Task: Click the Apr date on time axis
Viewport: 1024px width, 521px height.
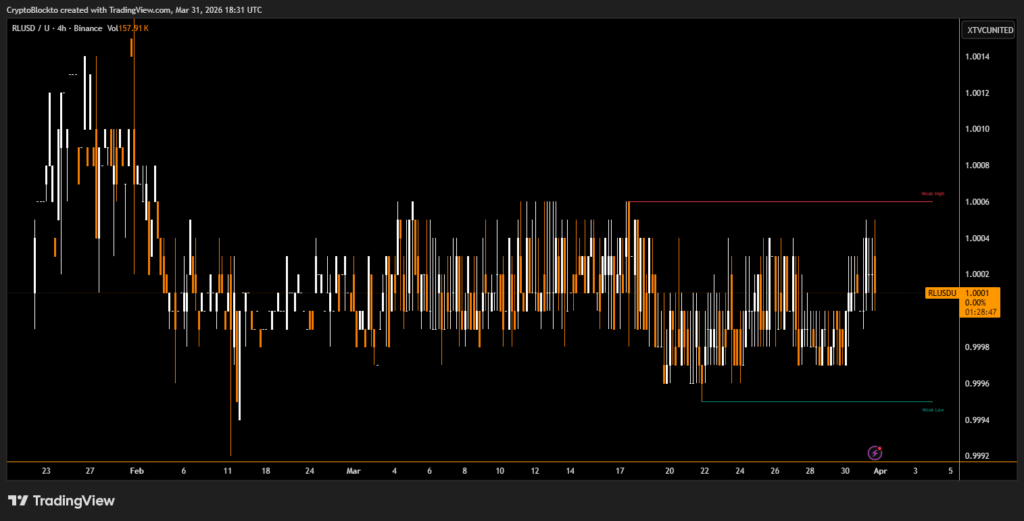Action: click(x=880, y=469)
